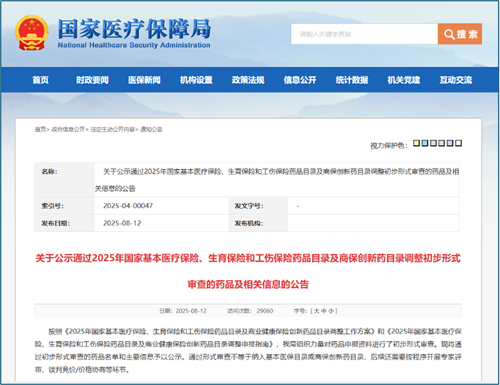Open the 信息公开 navigation tab
This screenshot has height=385, width=500.
[300, 80]
